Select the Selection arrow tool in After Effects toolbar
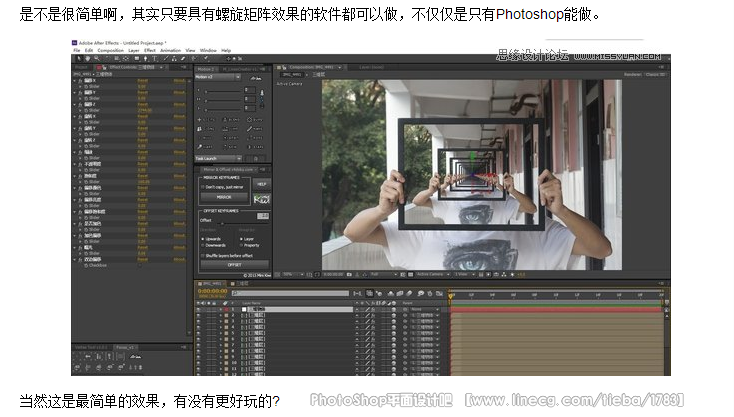The width and height of the screenshot is (734, 417). 80,59
